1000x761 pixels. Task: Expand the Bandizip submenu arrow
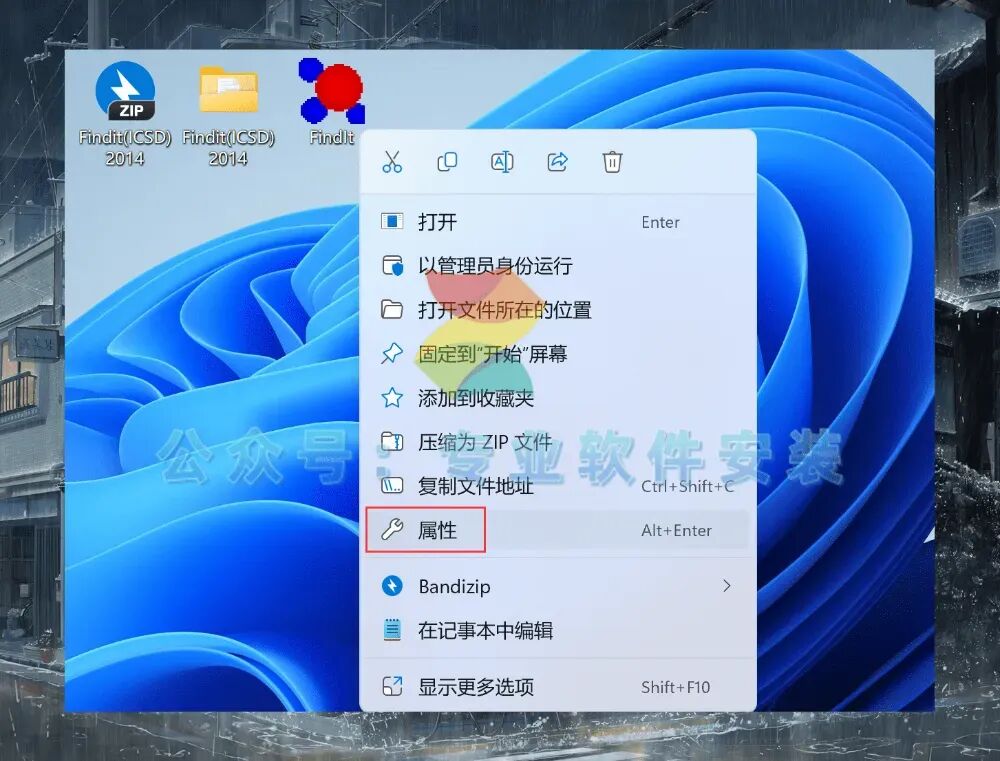tap(726, 586)
